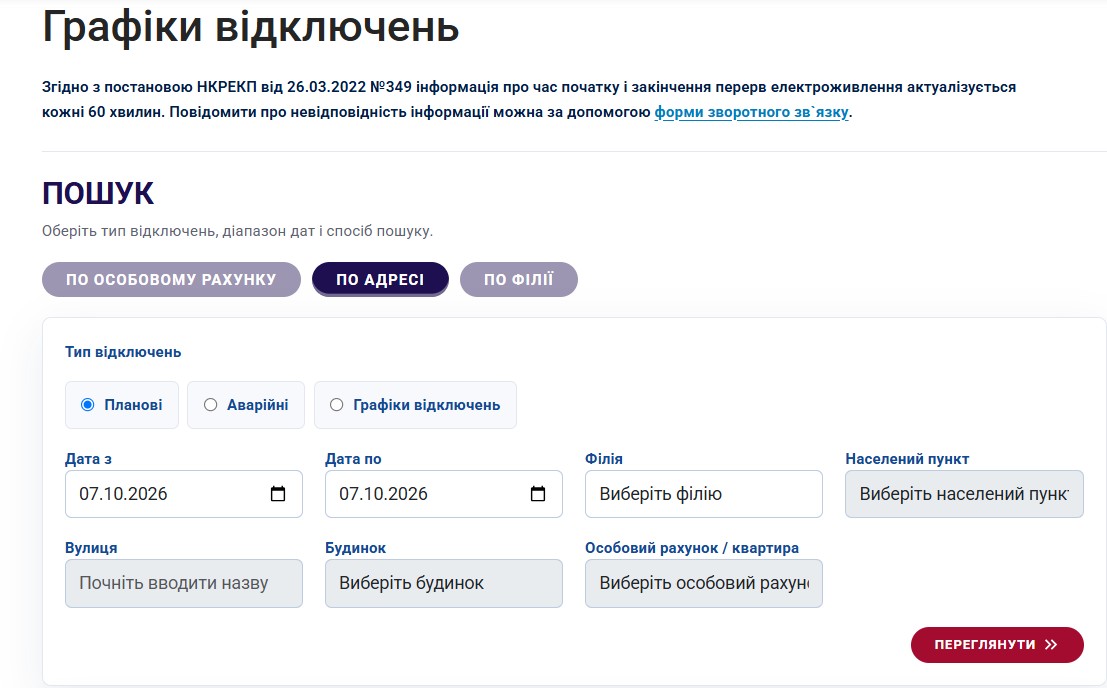
Task: Open the 'Виберіть будинок' dropdown
Action: coord(444,584)
